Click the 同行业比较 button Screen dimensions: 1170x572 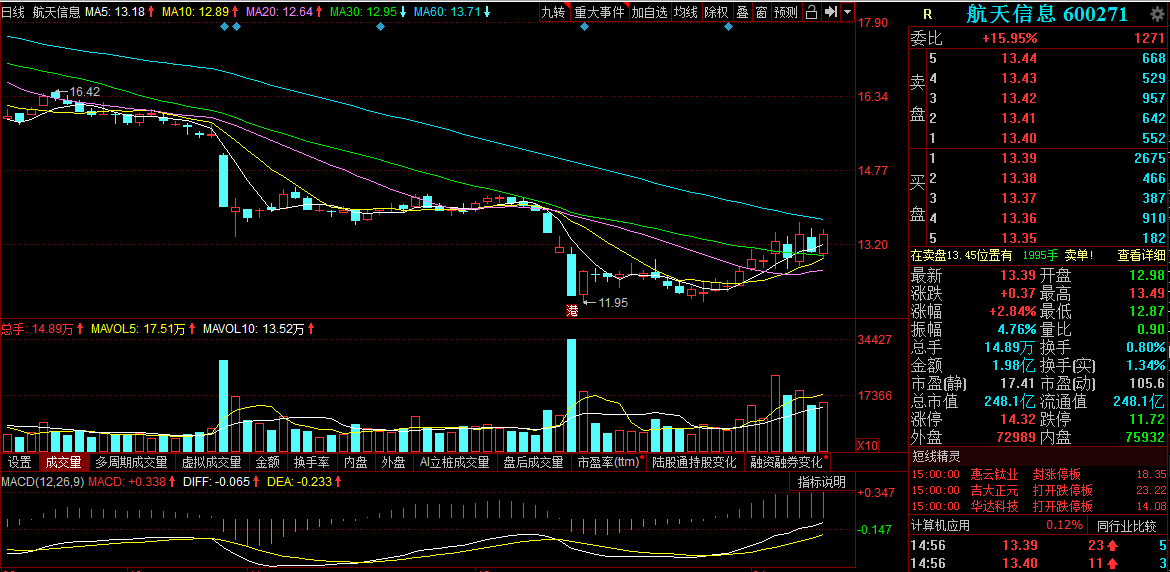[x=1126, y=525]
